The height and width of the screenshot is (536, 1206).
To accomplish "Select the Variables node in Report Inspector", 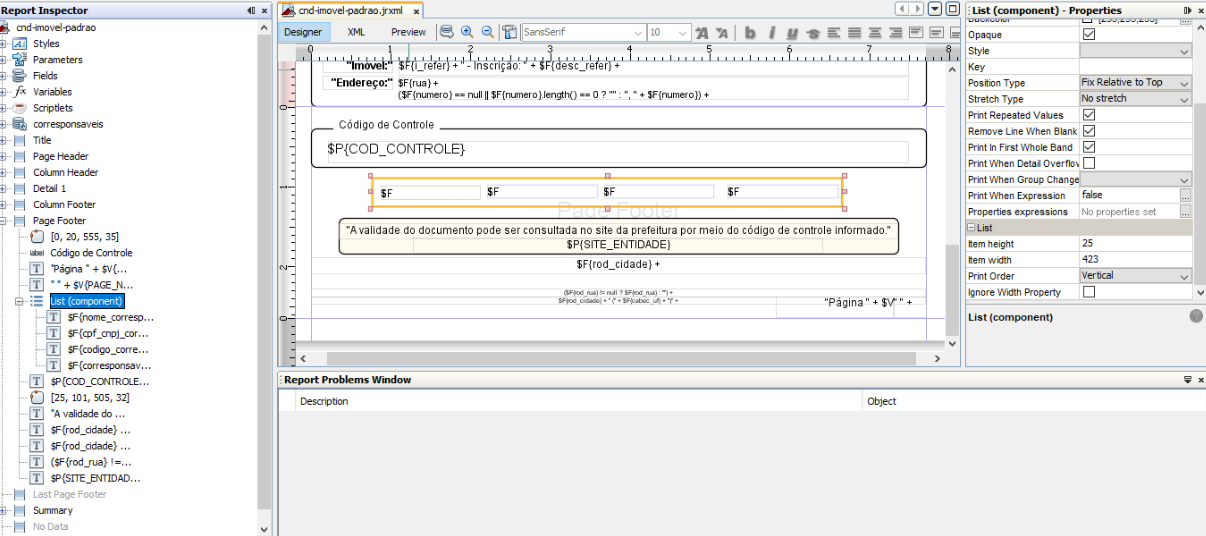I will tap(52, 92).
